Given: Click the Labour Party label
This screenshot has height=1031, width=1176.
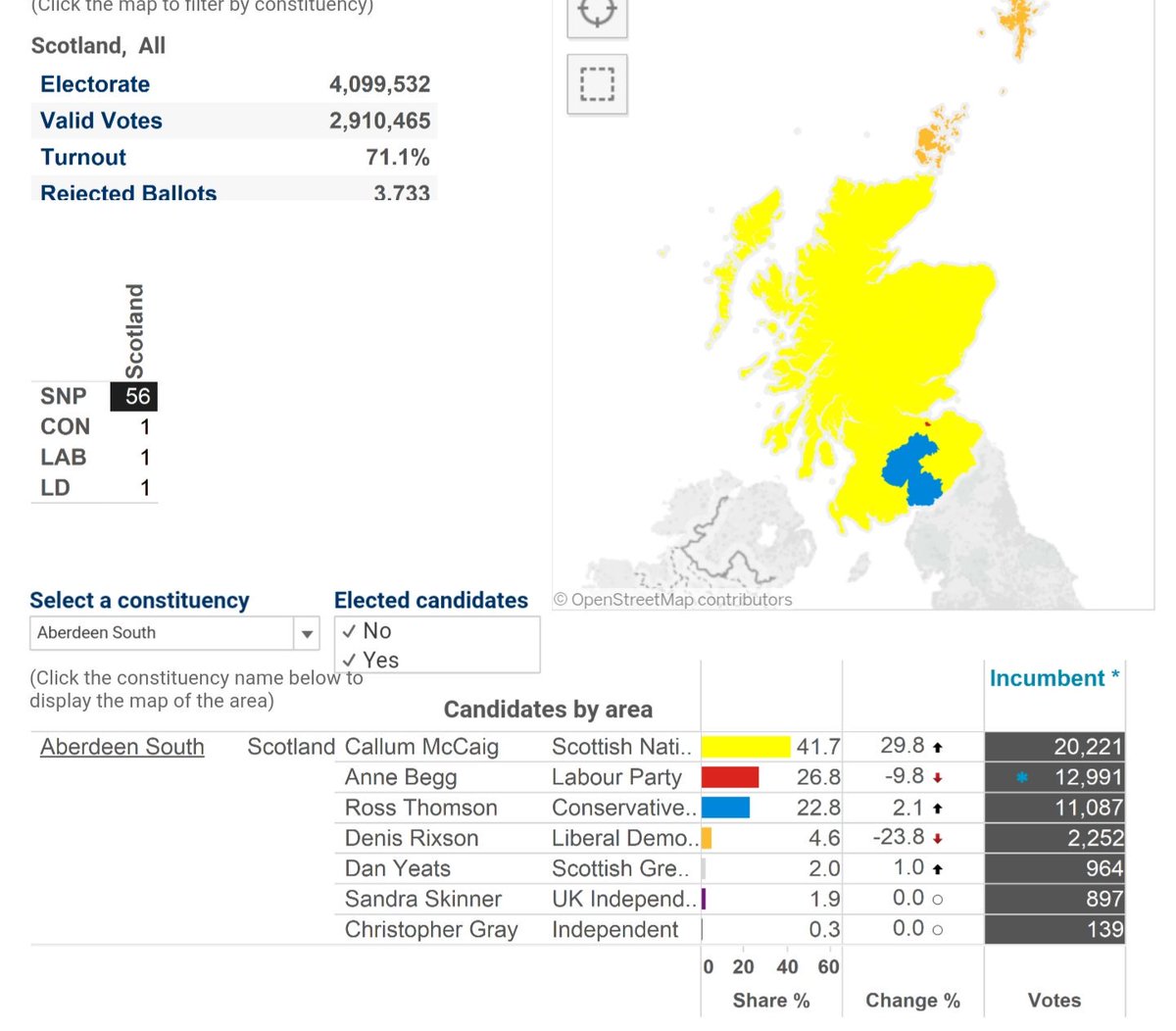Looking at the screenshot, I should 616,777.
